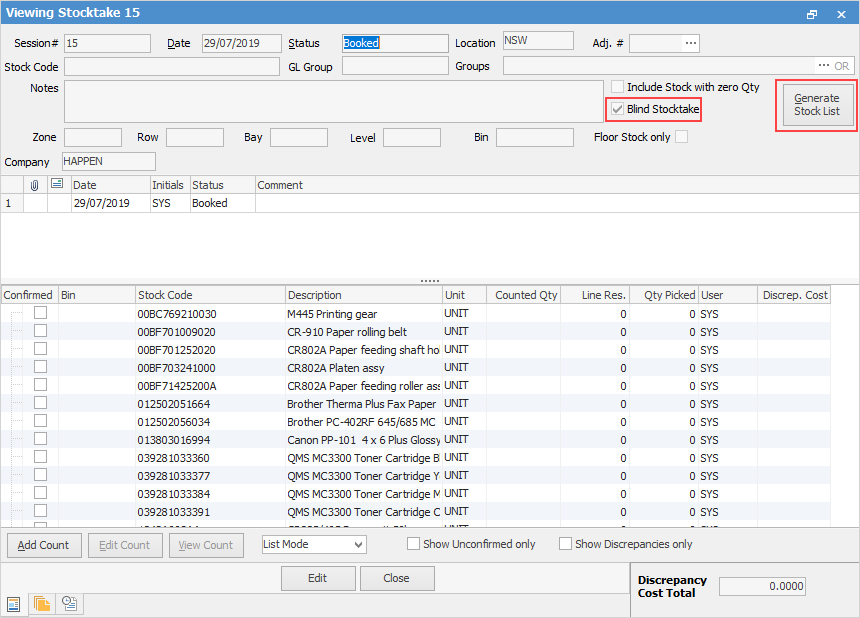This screenshot has width=860, height=618.
Task: Click the ellipsis button in Adj. # field
Action: pyautogui.click(x=690, y=43)
